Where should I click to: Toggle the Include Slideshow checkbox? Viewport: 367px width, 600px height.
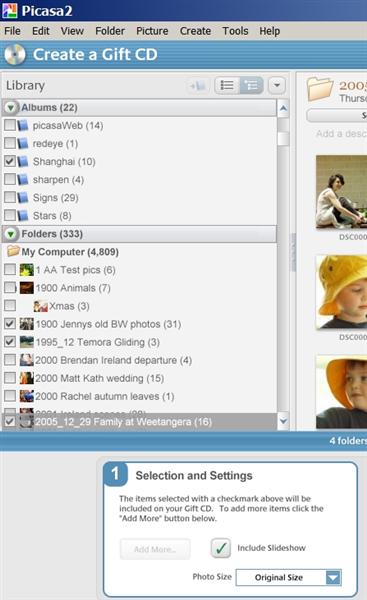[221, 548]
